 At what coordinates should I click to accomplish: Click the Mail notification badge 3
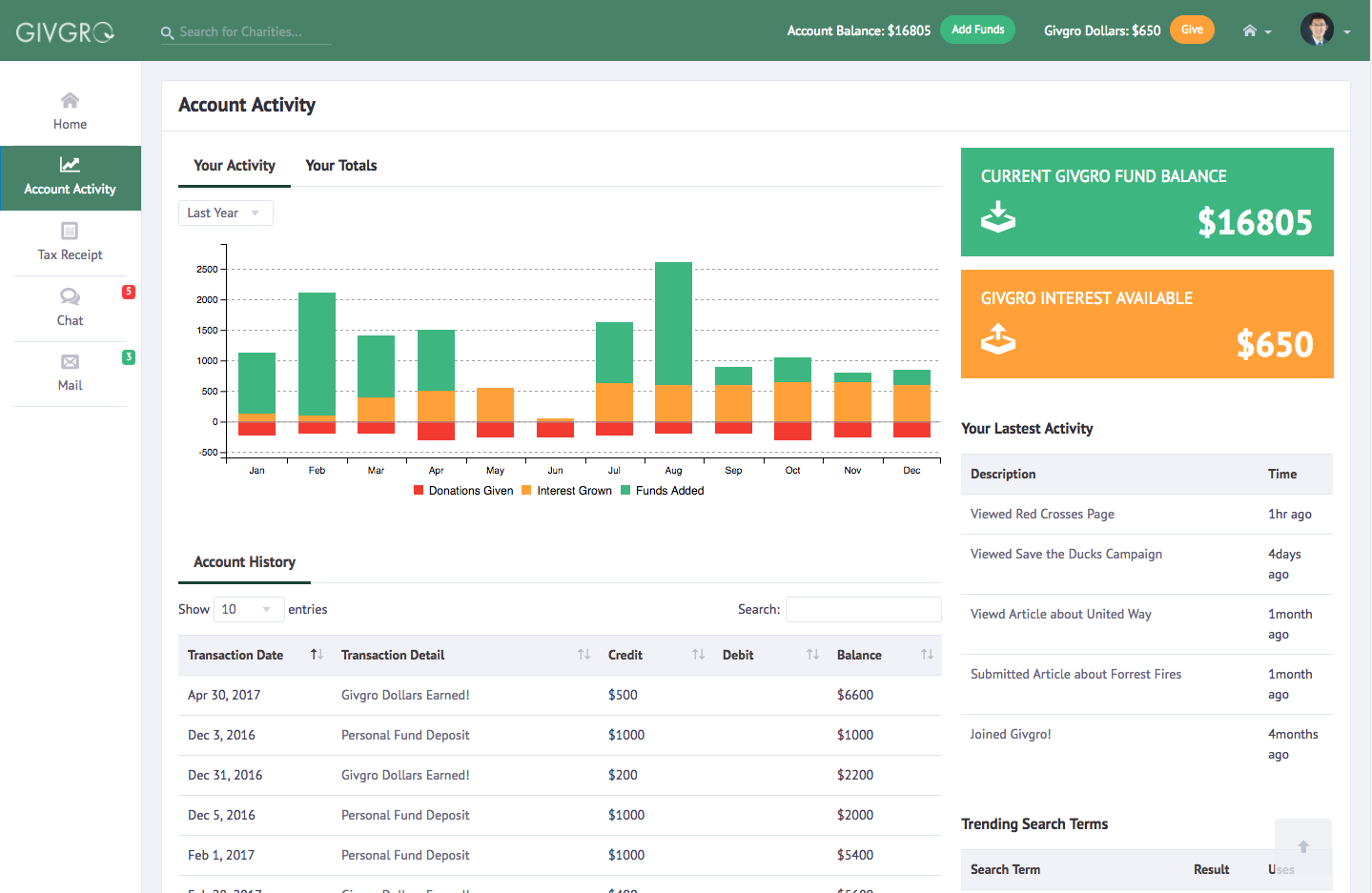coord(129,357)
